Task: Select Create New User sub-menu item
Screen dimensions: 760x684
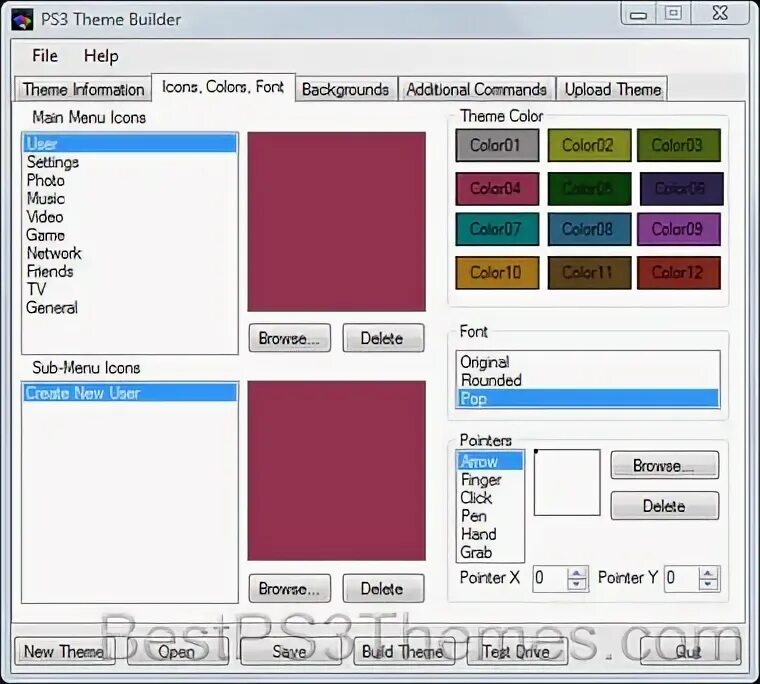Action: 130,393
